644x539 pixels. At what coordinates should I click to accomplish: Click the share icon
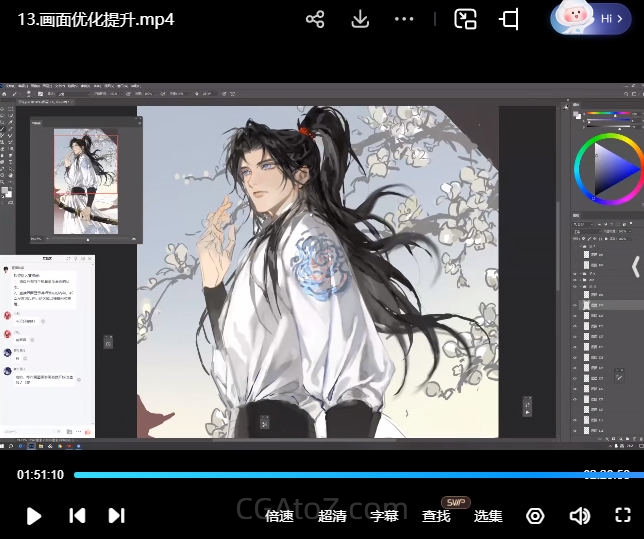click(x=315, y=19)
